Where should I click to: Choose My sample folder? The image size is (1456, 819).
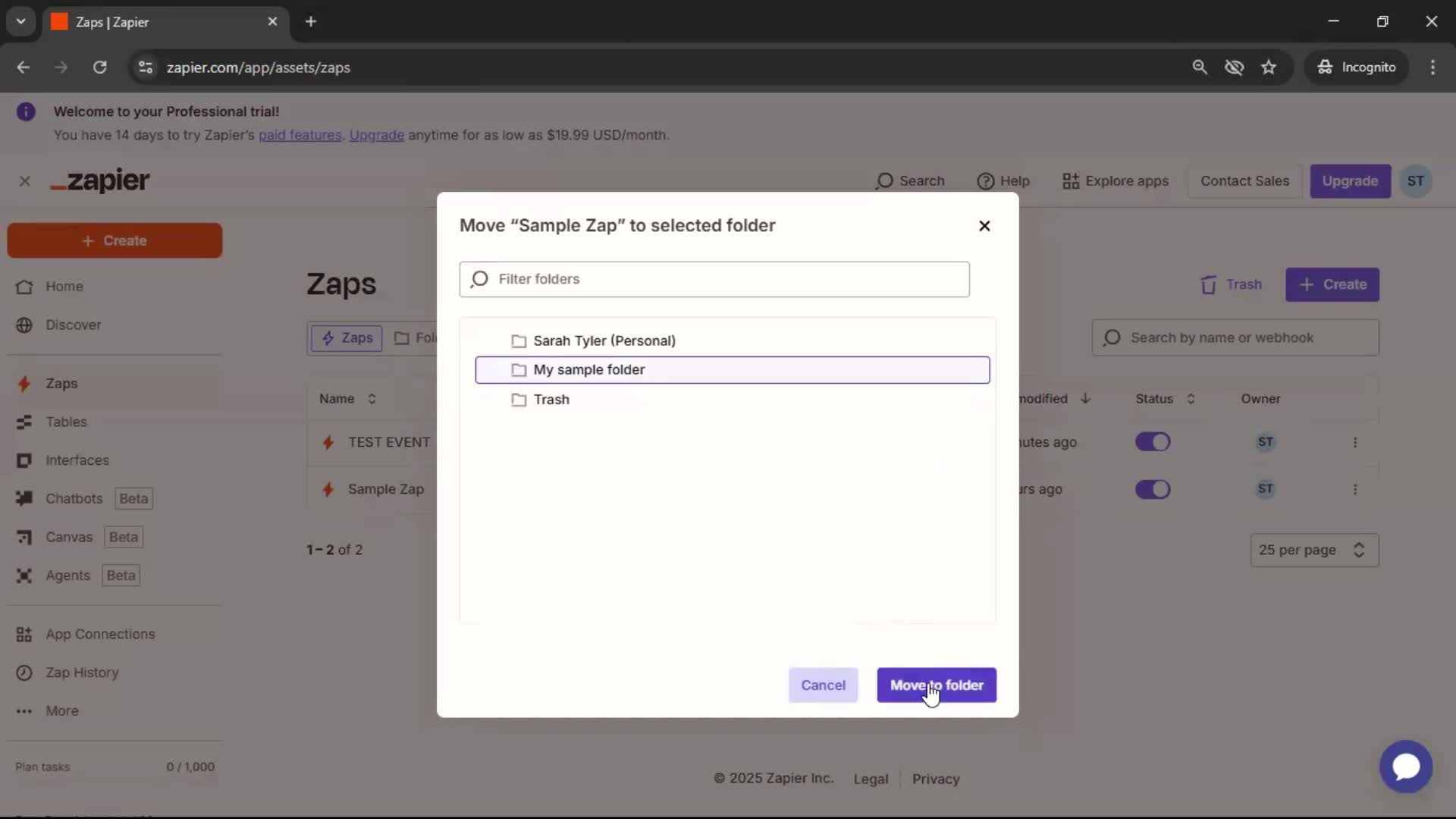733,370
